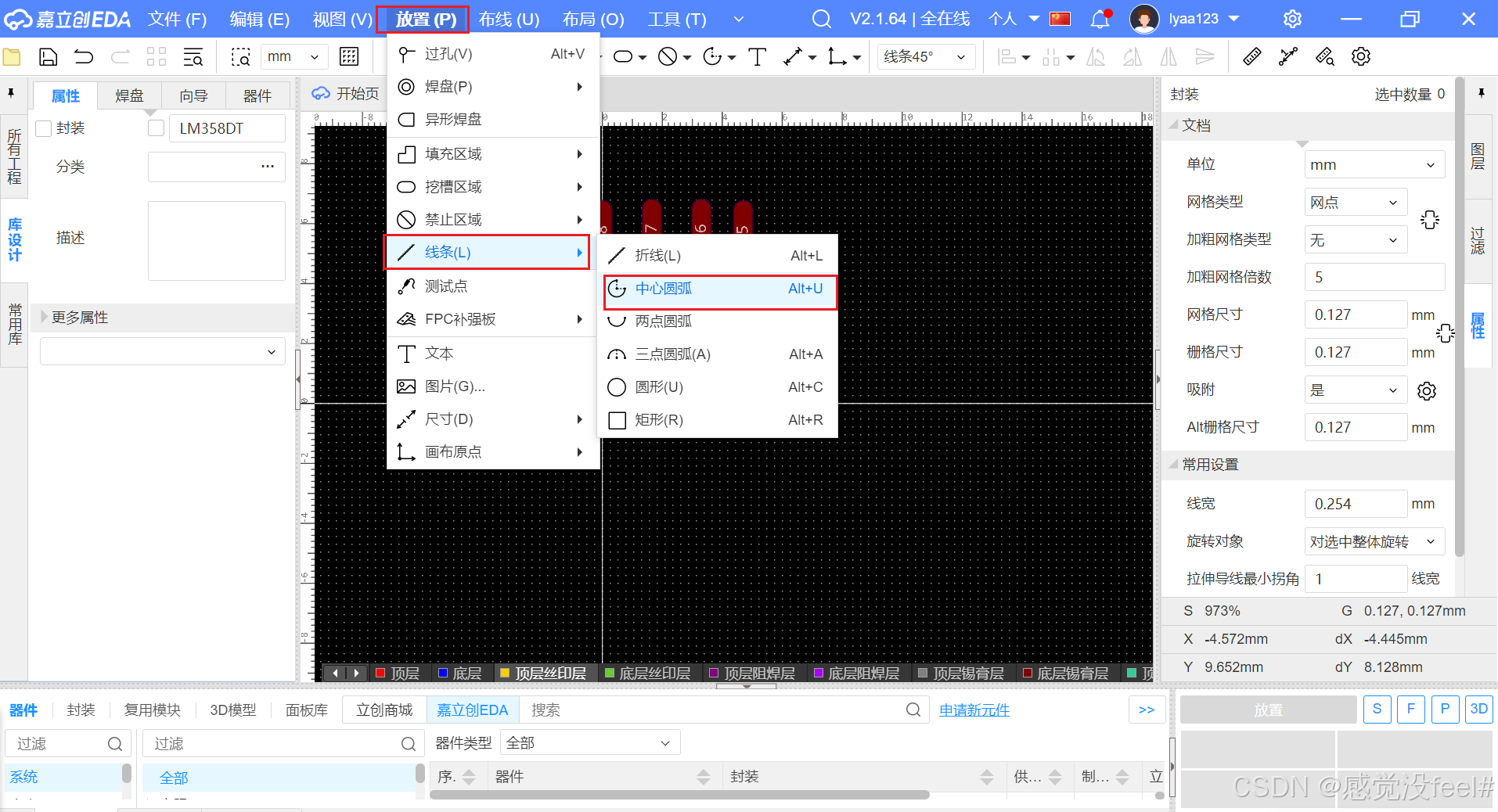Click the undo arrow icon

84,56
